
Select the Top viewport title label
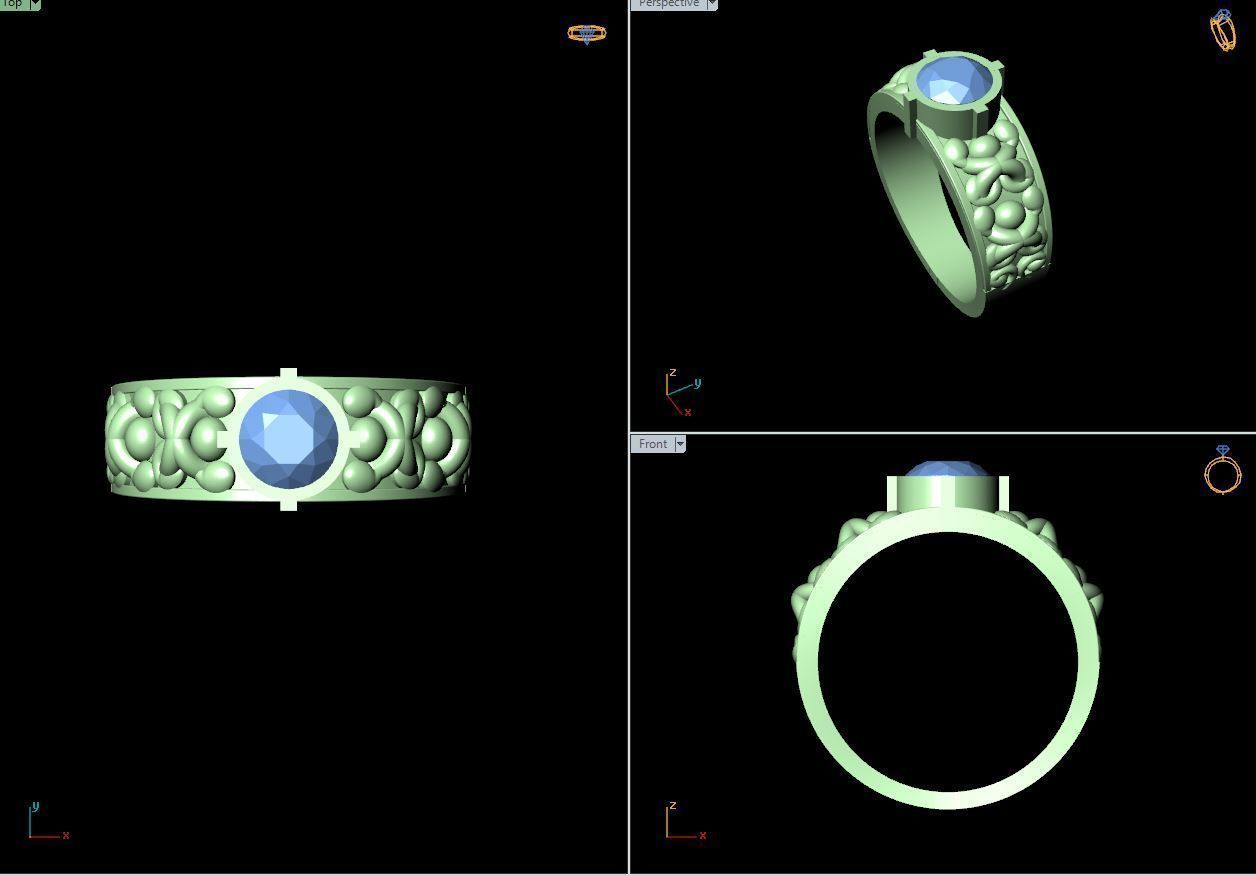14,4
